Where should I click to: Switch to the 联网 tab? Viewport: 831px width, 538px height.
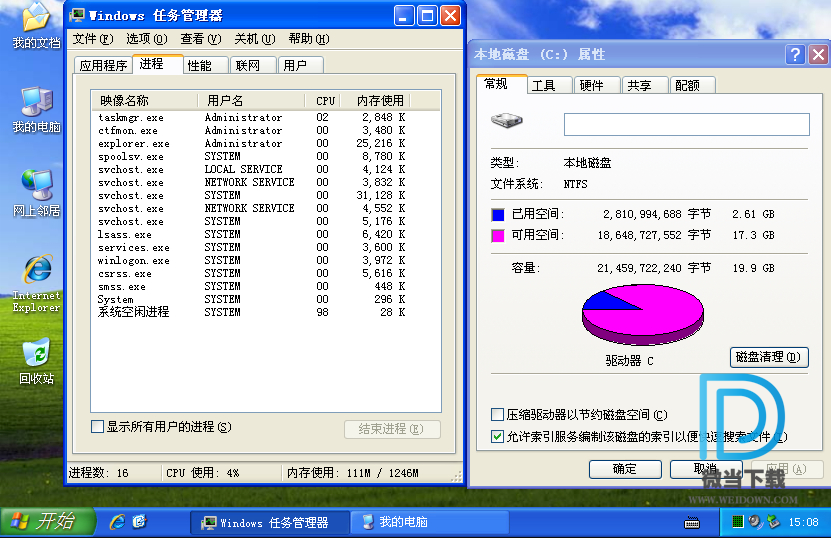[x=253, y=65]
